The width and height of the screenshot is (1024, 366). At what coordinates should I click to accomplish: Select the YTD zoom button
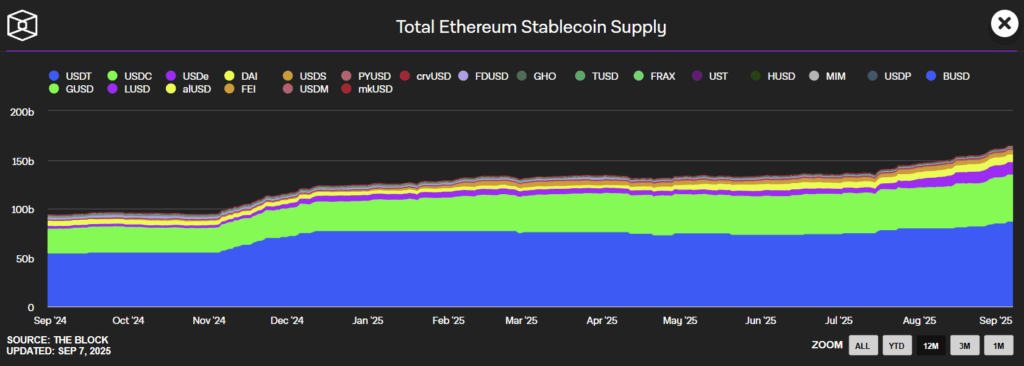click(x=897, y=344)
